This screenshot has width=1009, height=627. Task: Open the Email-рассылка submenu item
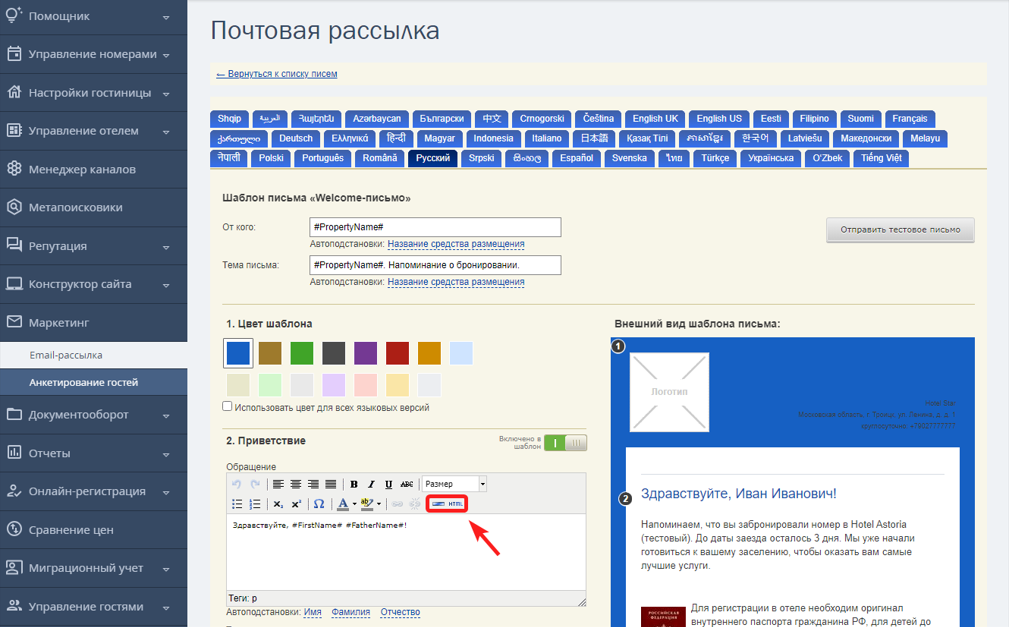[x=93, y=355]
